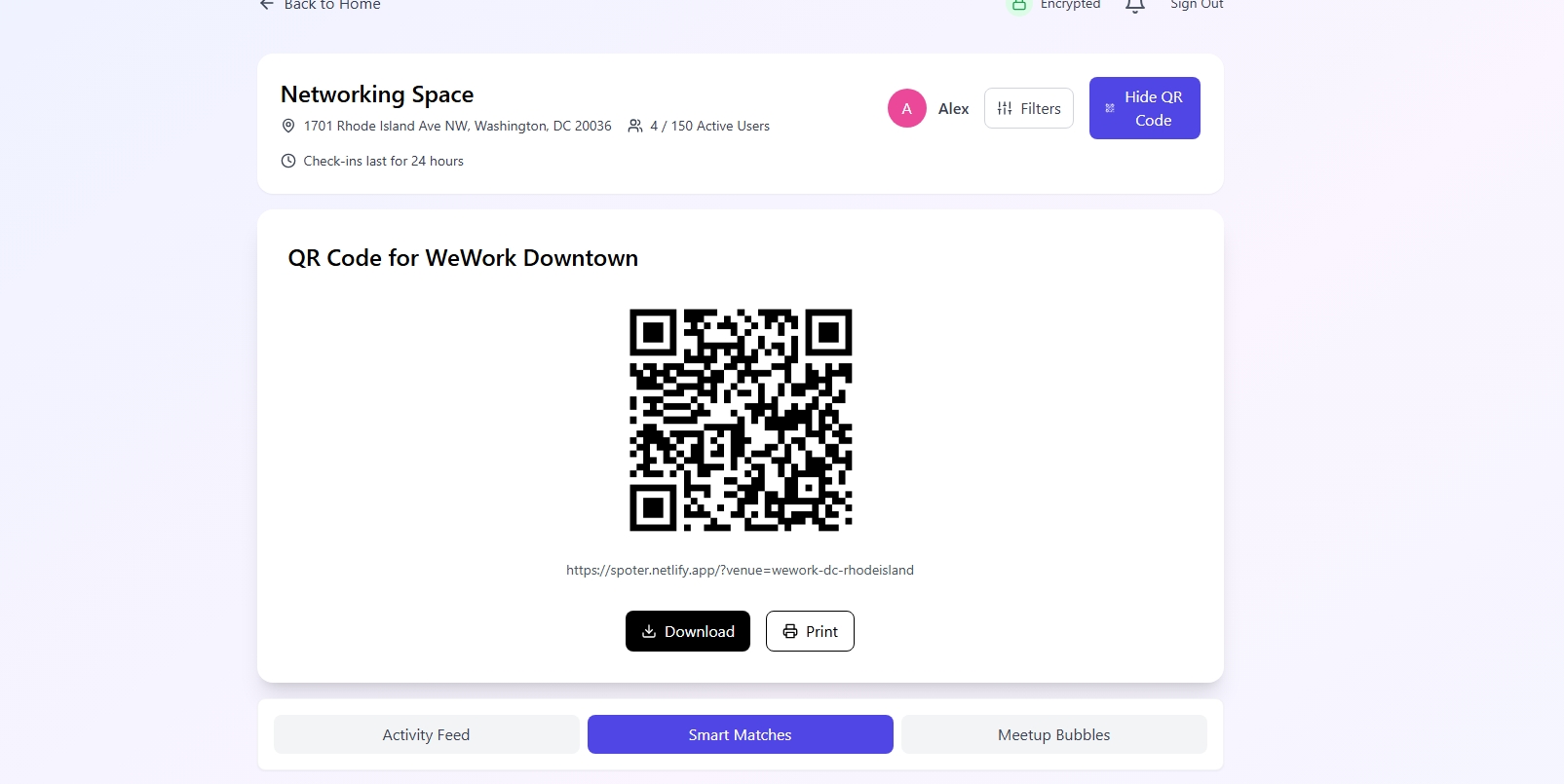Click the green Encrypted lock icon

click(x=1018, y=6)
